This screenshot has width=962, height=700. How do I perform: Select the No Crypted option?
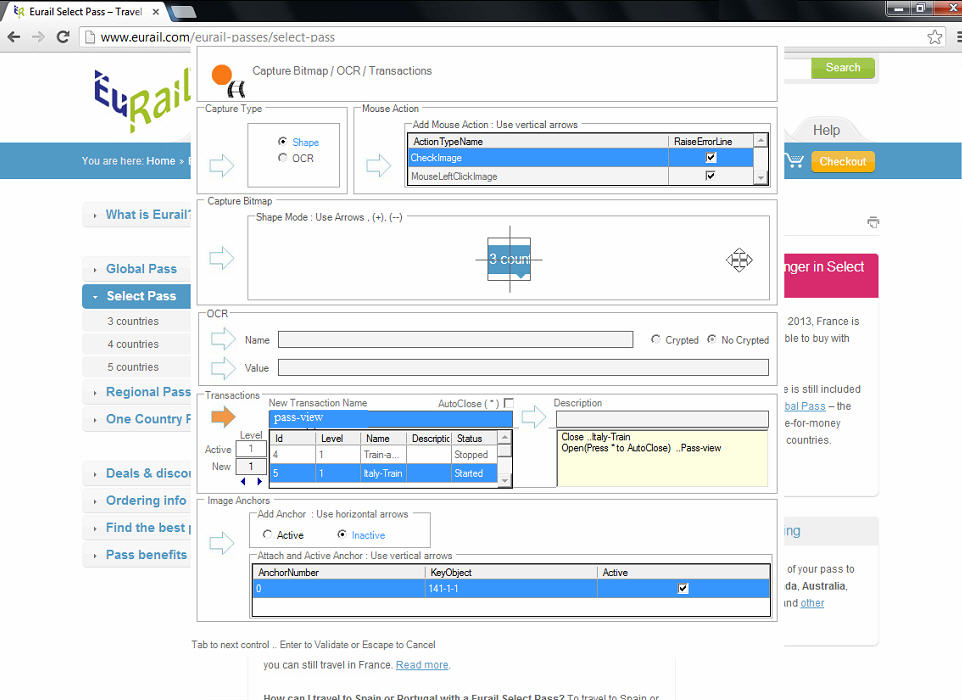click(x=712, y=339)
